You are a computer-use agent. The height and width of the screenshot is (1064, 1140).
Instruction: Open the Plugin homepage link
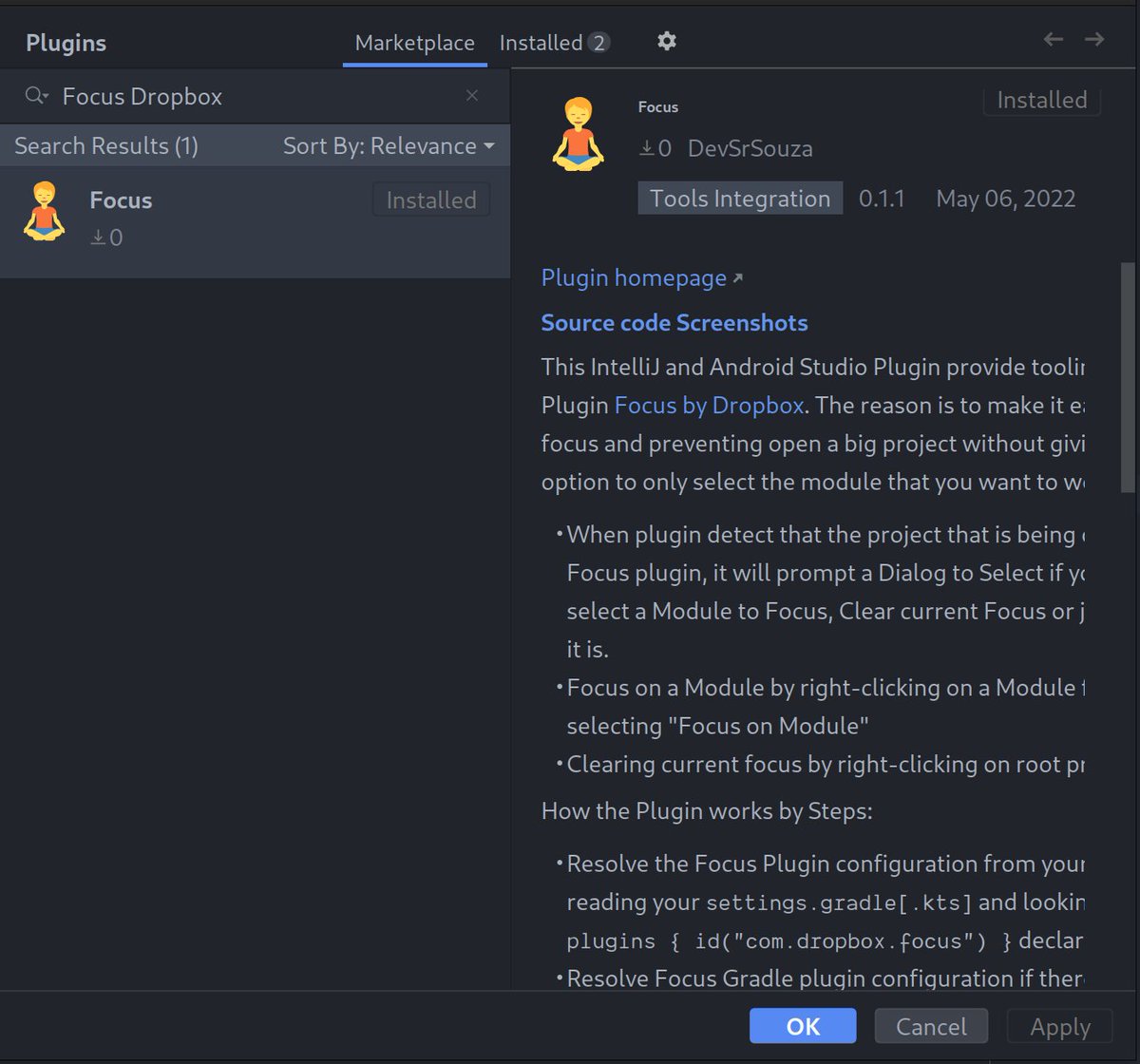pos(642,278)
